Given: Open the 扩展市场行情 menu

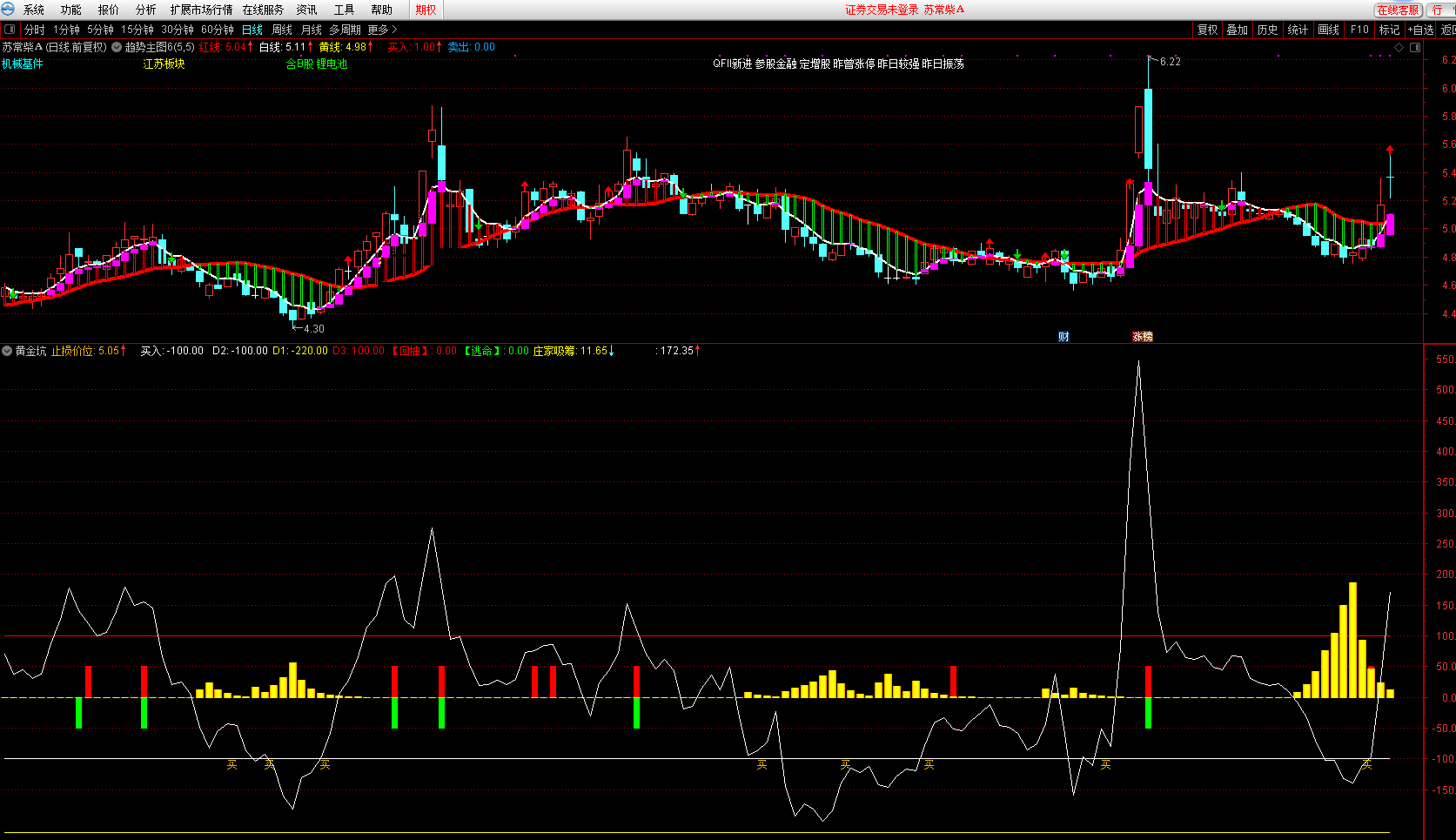Looking at the screenshot, I should pos(202,10).
